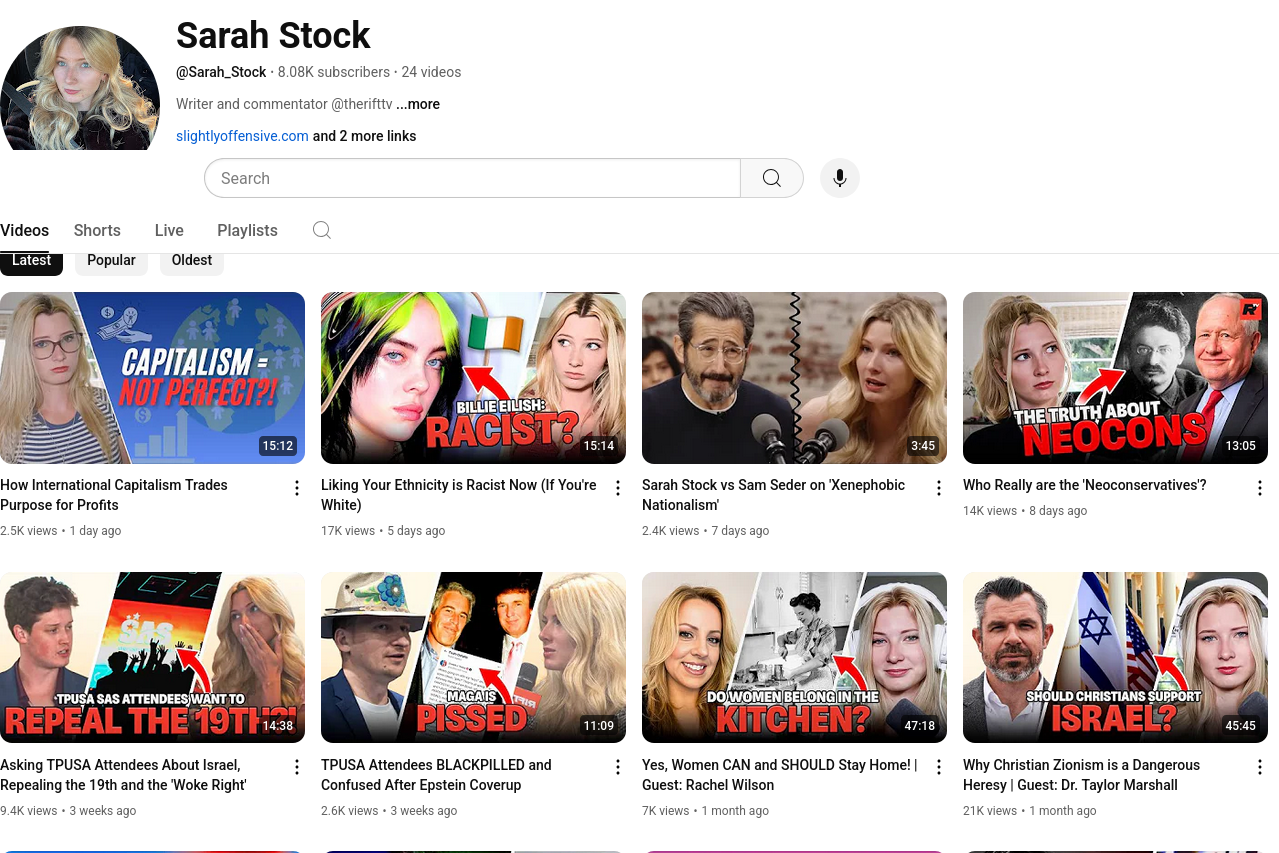Viewport: 1279px width, 853px height.
Task: Open title 'Why Christian Zionism is a Dangerous Heresy'
Action: point(1081,775)
